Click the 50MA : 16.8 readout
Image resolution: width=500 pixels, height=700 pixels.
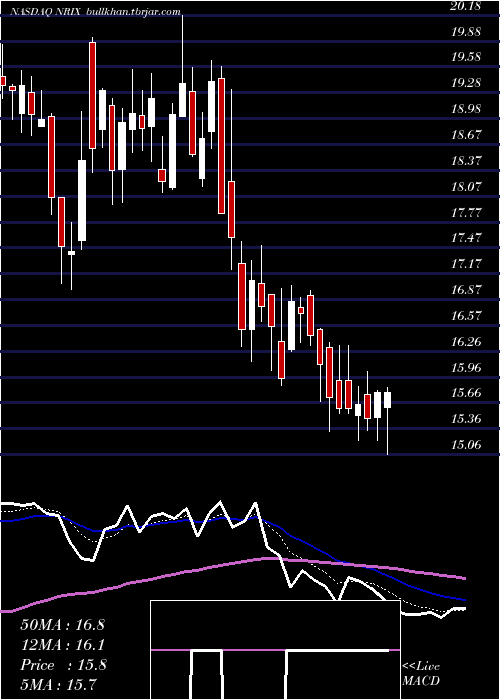click(x=62, y=625)
